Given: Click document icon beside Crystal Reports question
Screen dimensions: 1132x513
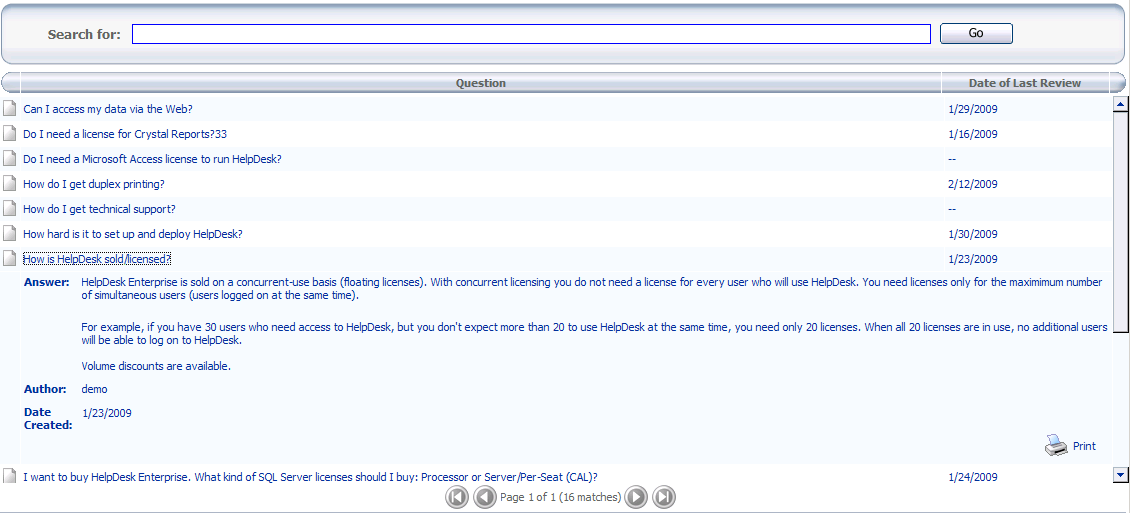Looking at the screenshot, I should pyautogui.click(x=9, y=133).
